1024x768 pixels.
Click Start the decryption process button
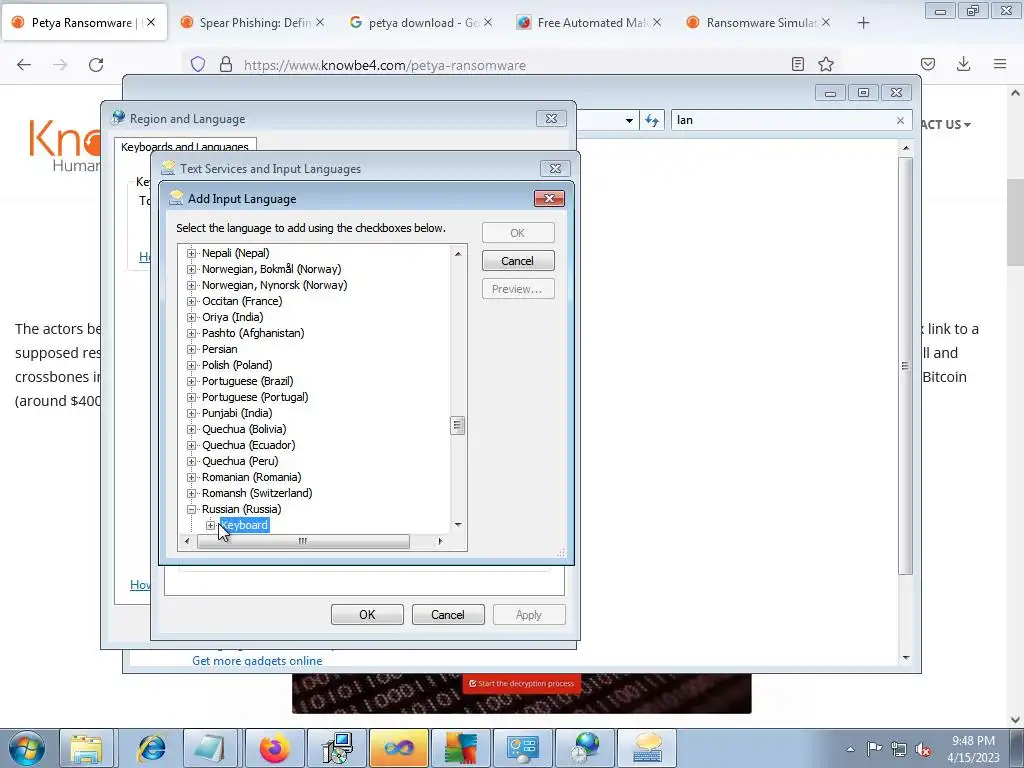point(521,683)
